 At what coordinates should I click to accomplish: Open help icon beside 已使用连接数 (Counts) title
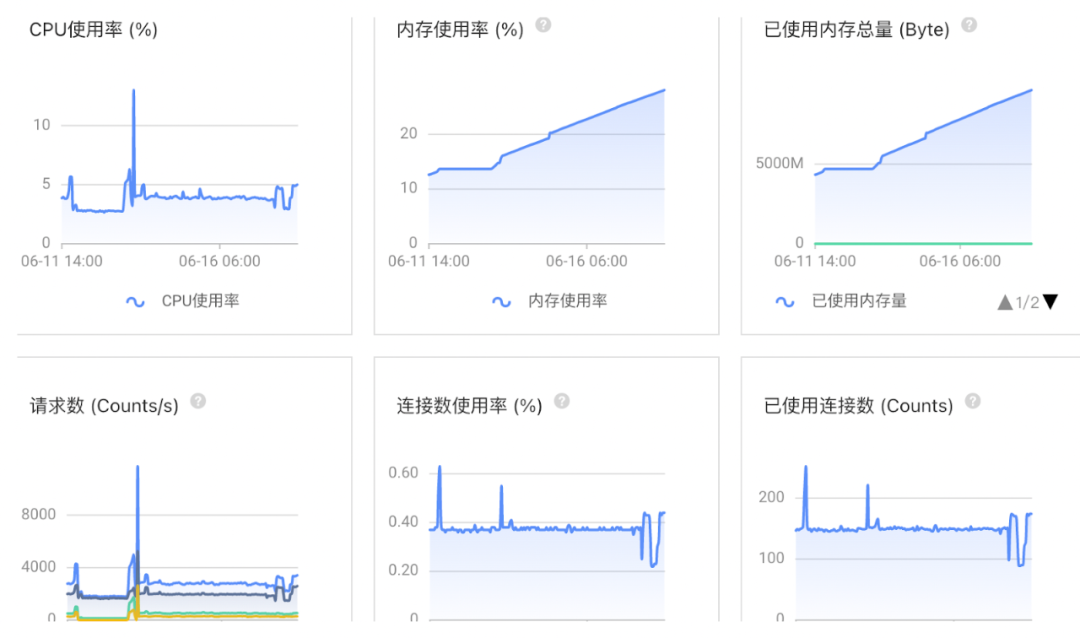(x=973, y=401)
